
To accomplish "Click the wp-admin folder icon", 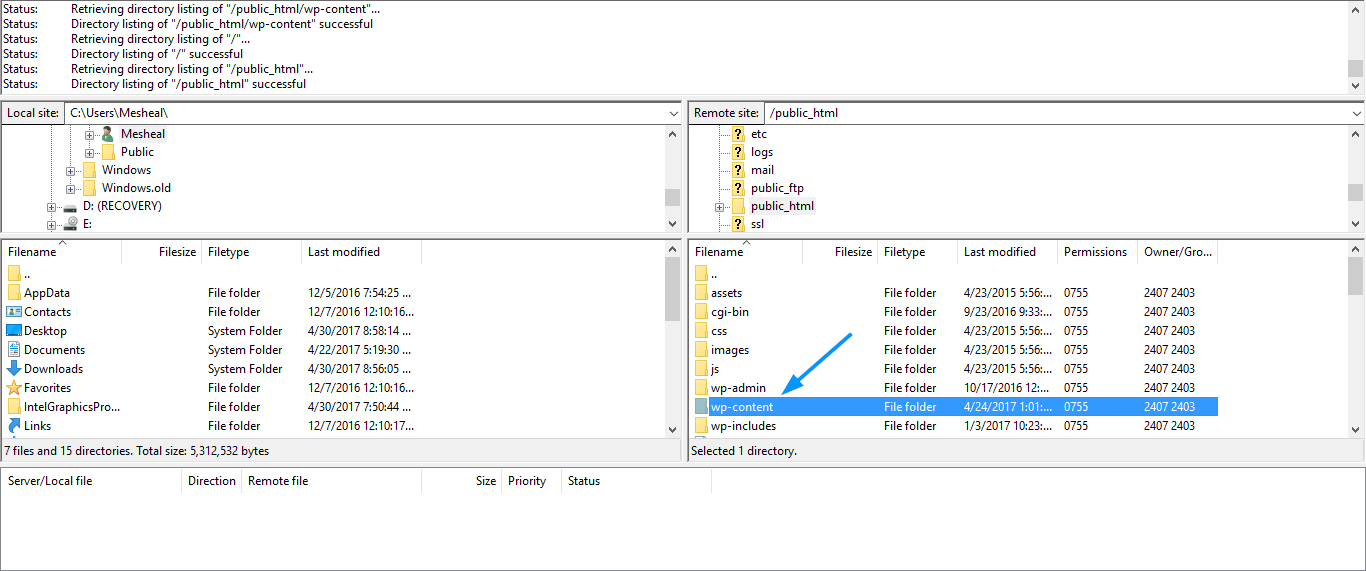I will (701, 388).
